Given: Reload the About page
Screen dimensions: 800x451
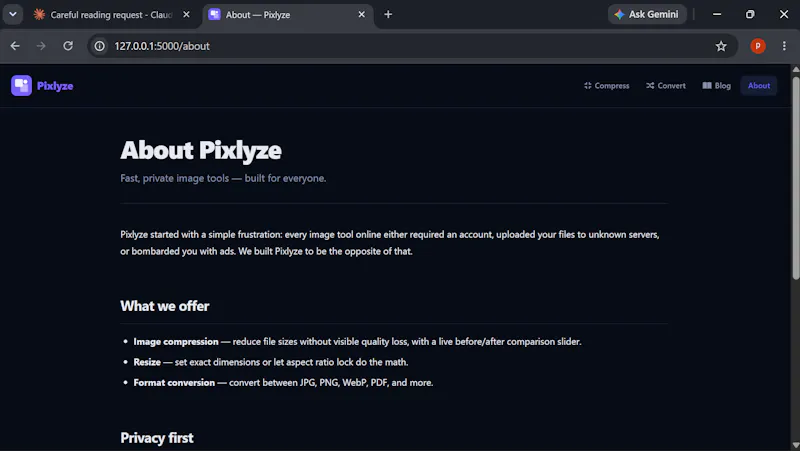Looking at the screenshot, I should (x=68, y=46).
